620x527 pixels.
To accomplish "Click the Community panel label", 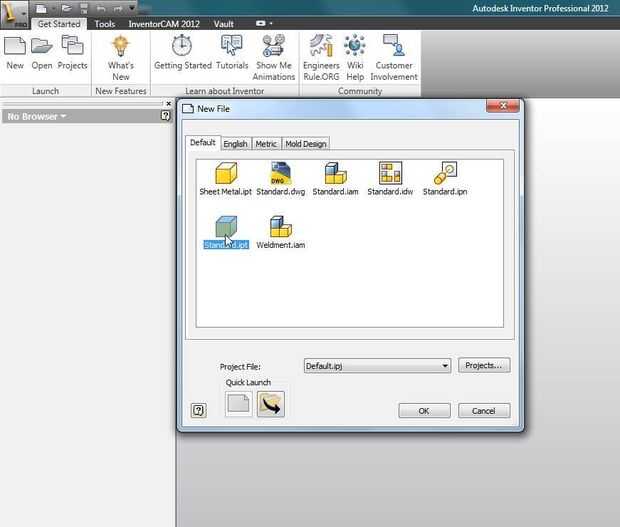I will (x=360, y=91).
